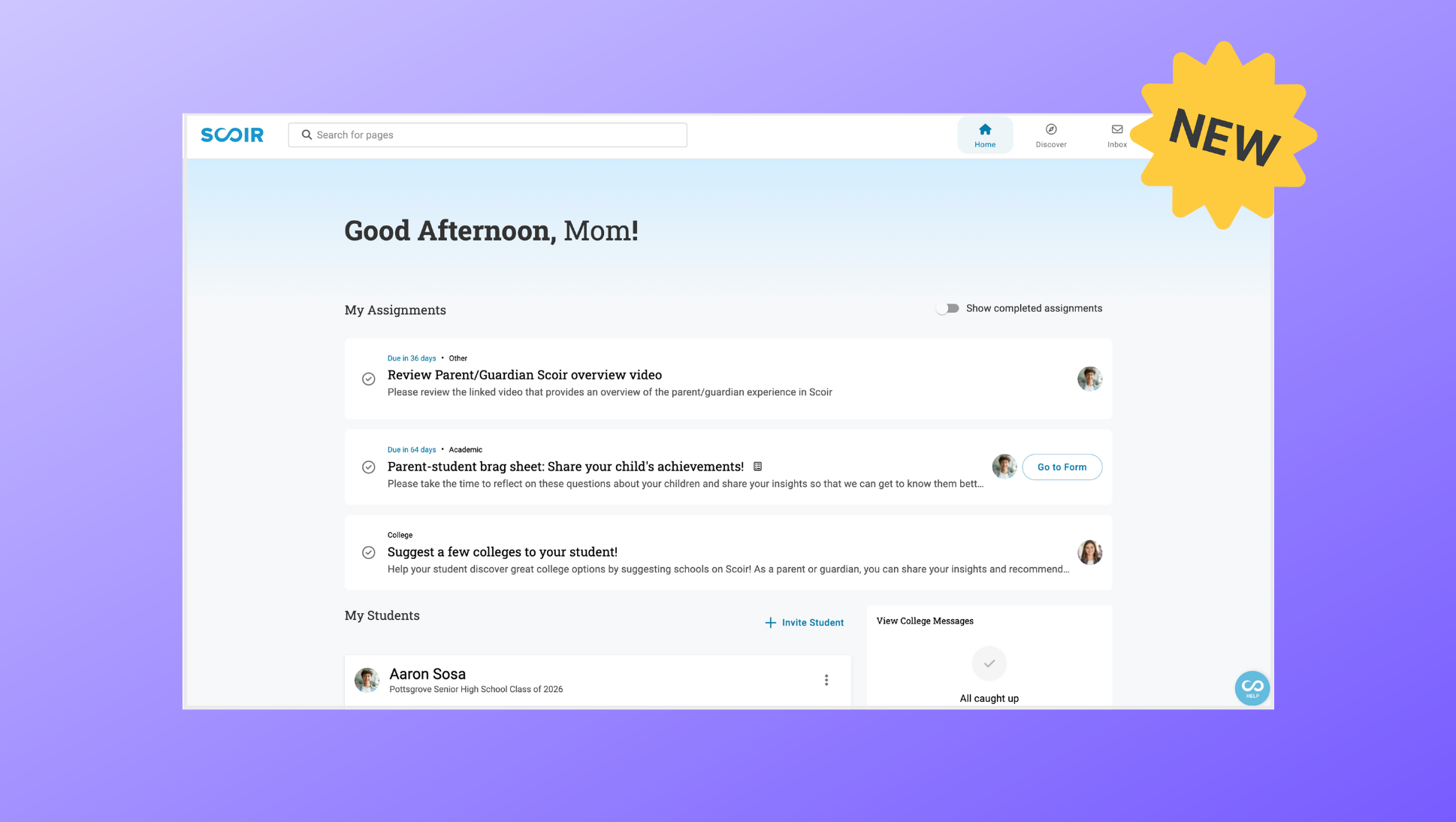Click the complete circle toggle on second assignment
1456x822 pixels.
point(368,467)
